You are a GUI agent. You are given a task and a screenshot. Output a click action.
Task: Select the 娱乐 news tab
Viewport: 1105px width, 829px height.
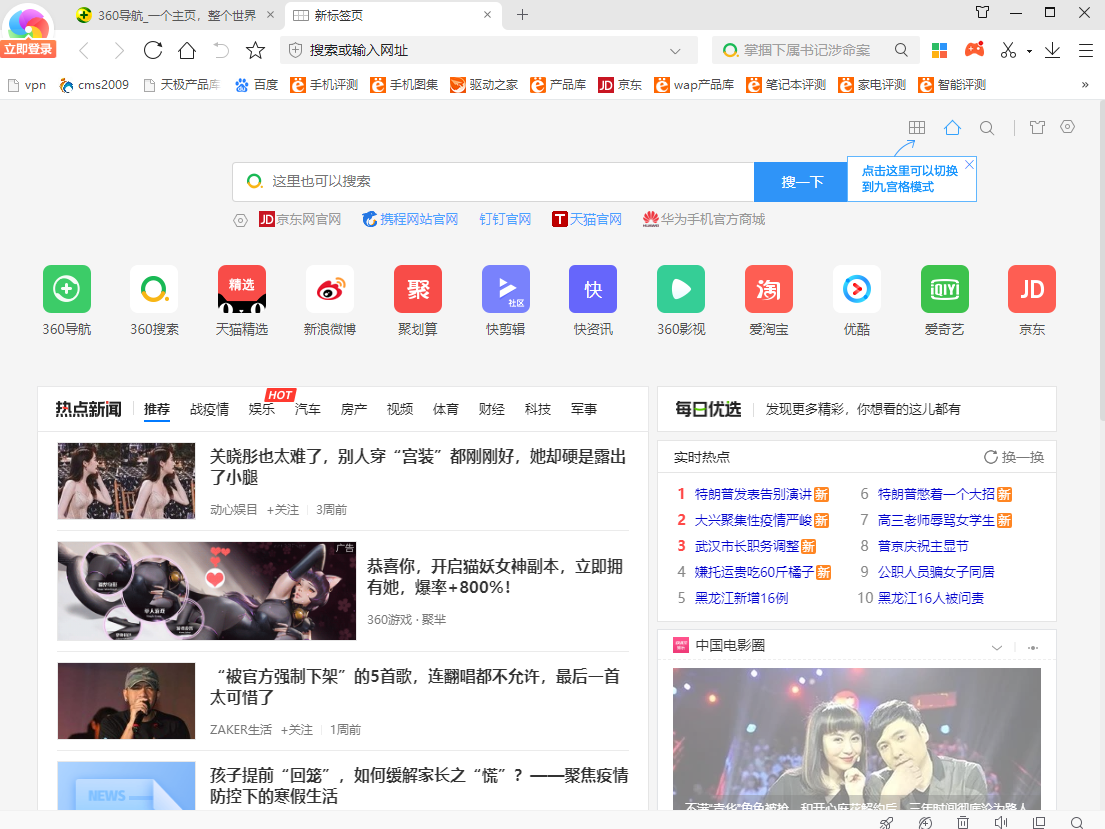click(261, 409)
